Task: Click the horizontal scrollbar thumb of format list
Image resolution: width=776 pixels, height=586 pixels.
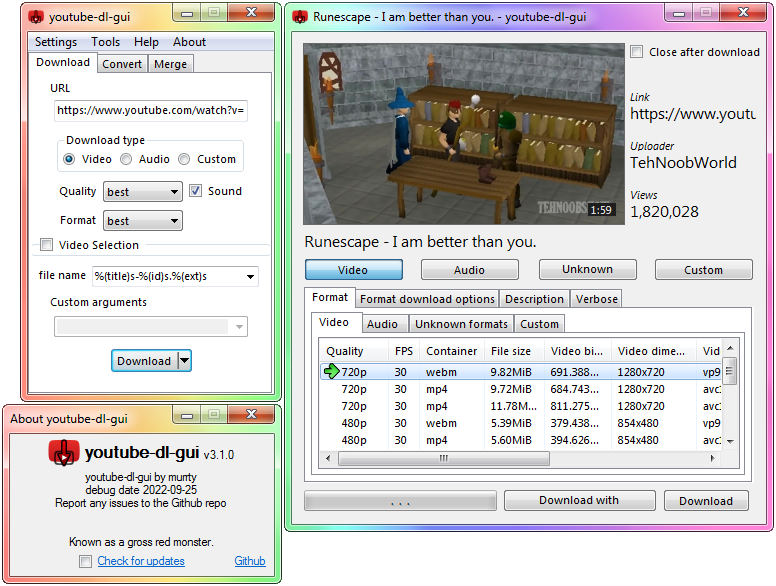Action: click(443, 459)
